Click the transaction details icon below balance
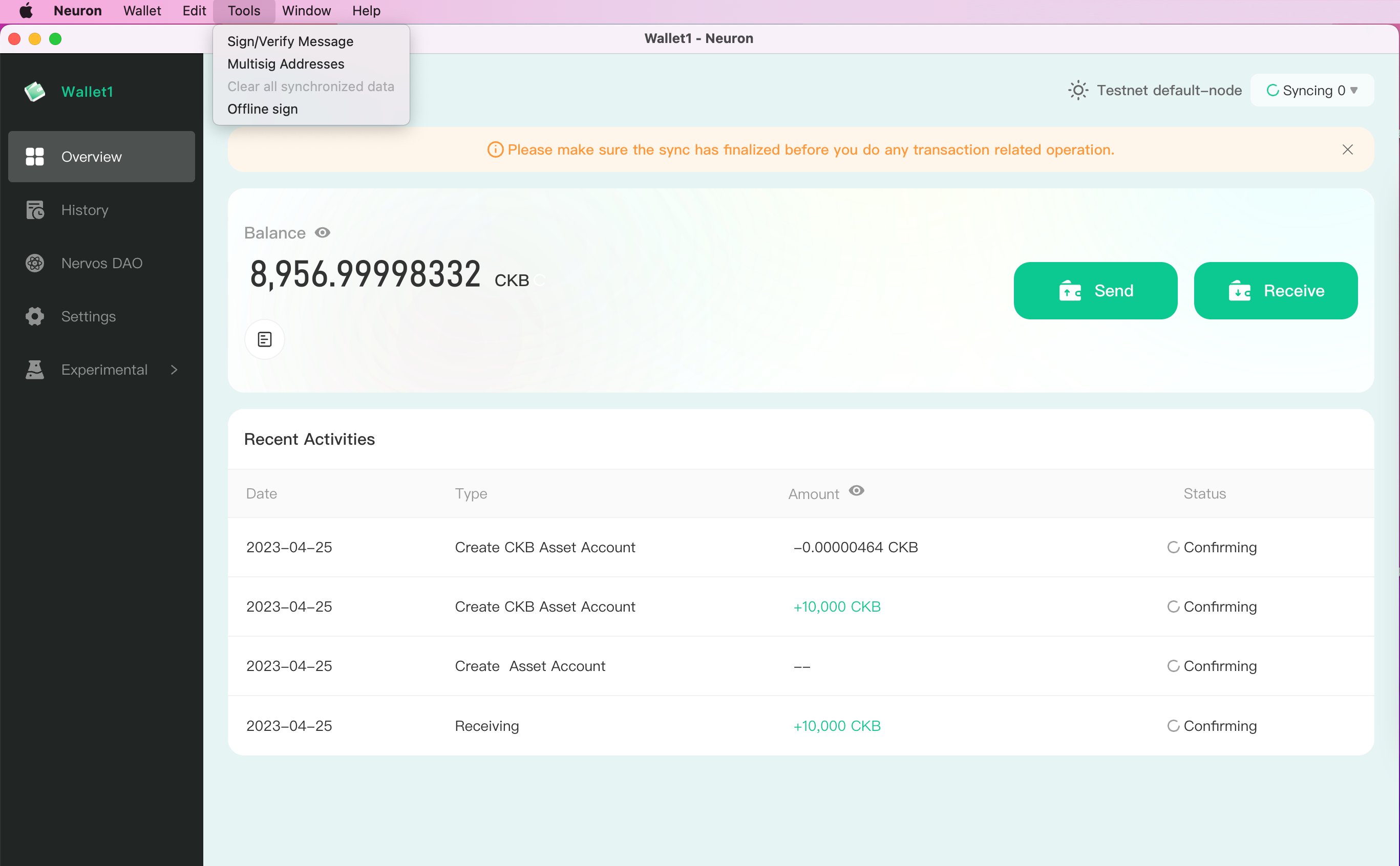Screen dimensions: 1400x866 point(265,338)
